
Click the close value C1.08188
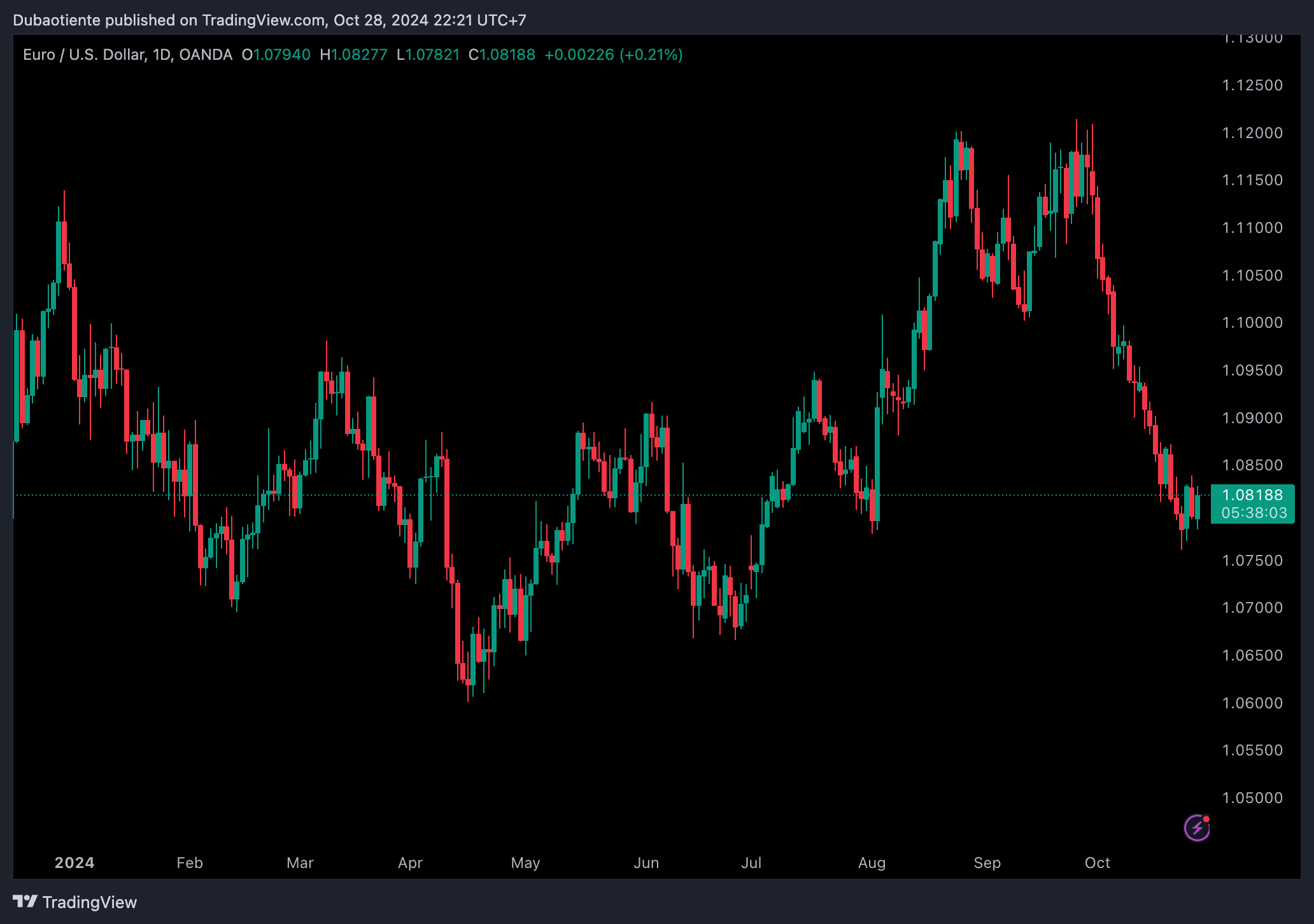[502, 55]
